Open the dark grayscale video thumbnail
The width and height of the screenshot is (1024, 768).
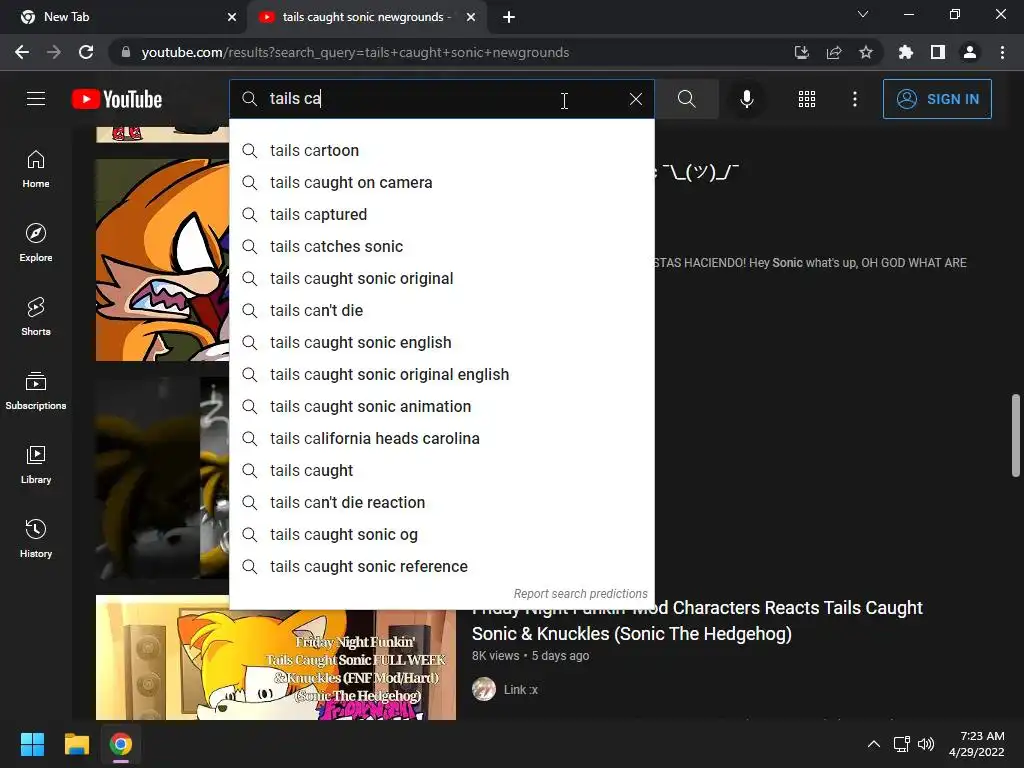163,477
